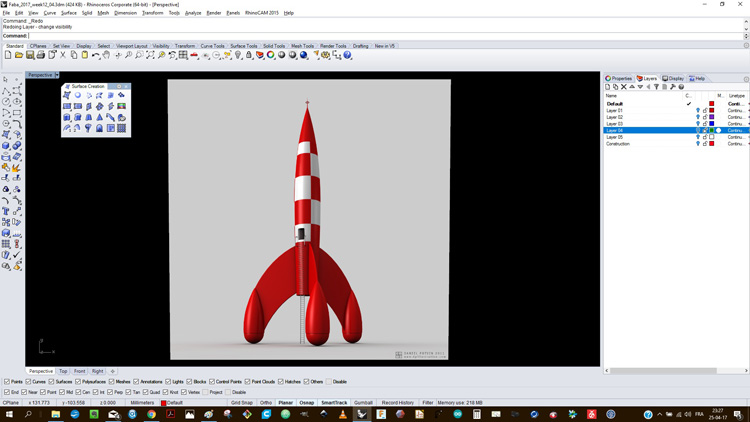Click blue color swatch of Layer 03

tap(712, 124)
